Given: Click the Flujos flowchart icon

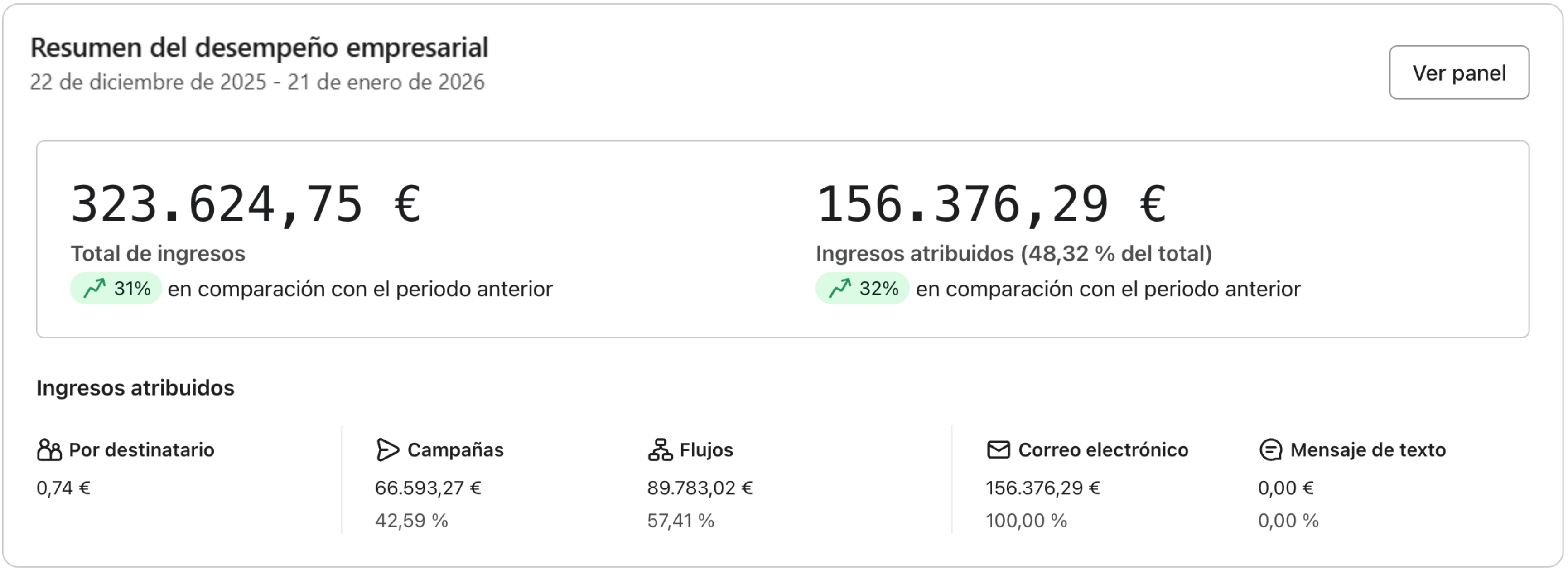Looking at the screenshot, I should pos(660,450).
